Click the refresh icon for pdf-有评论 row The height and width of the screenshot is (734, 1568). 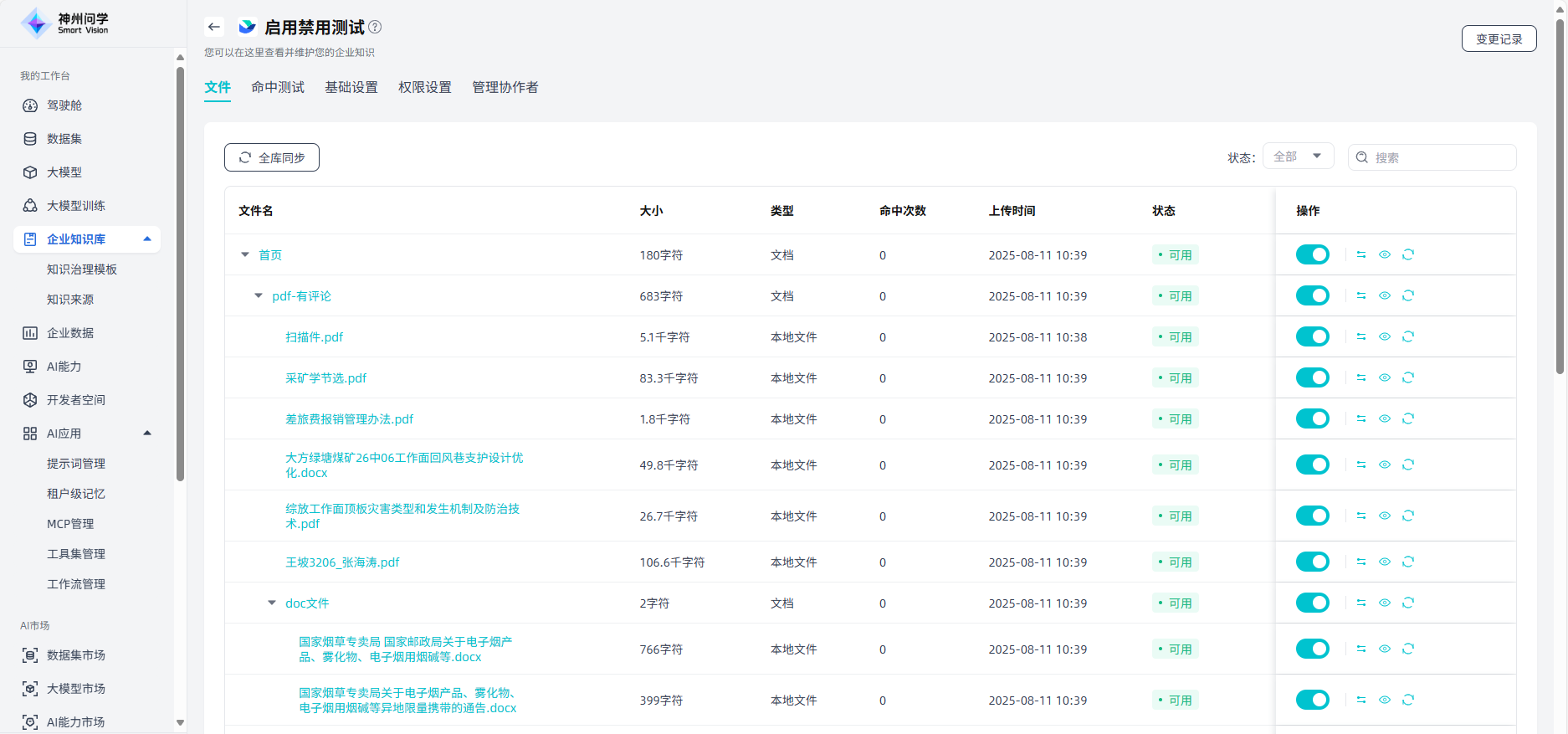point(1408,295)
